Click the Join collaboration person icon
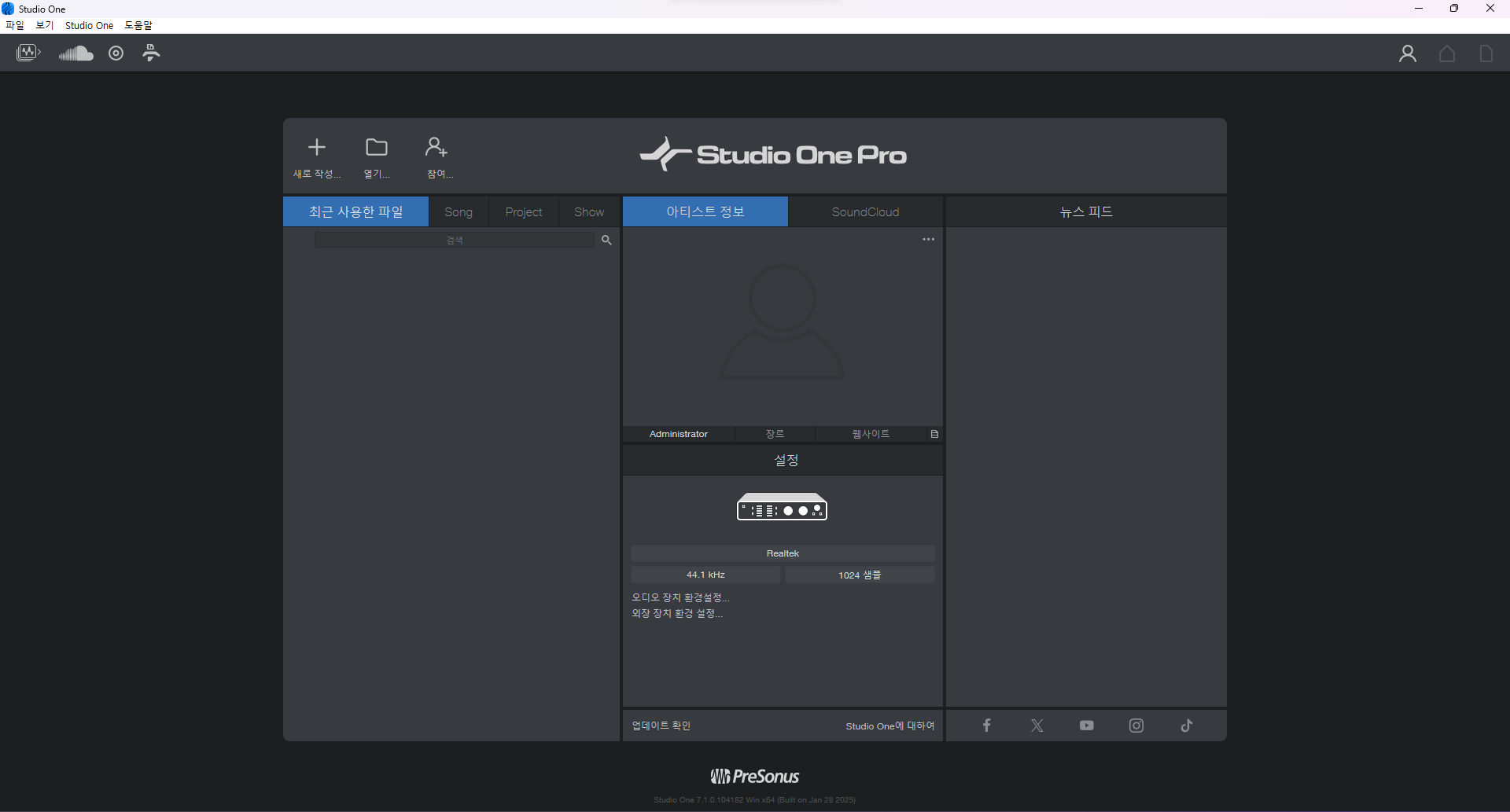1510x812 pixels. click(436, 148)
